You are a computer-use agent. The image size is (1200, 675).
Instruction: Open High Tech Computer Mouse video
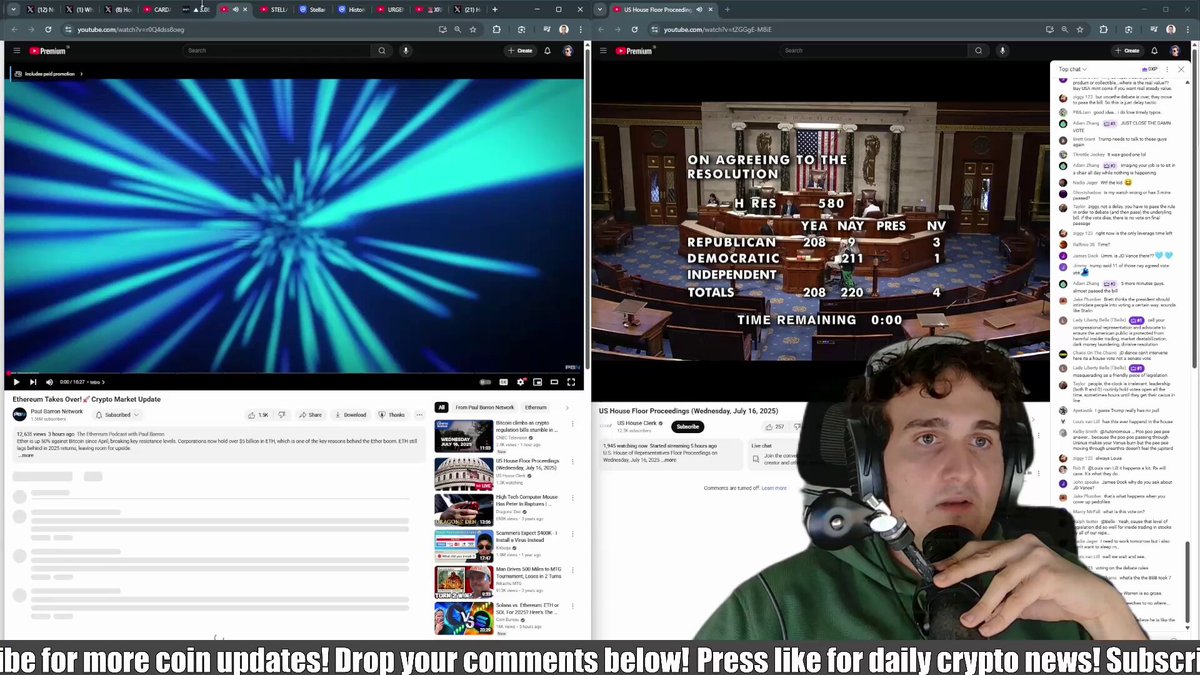pyautogui.click(x=463, y=510)
